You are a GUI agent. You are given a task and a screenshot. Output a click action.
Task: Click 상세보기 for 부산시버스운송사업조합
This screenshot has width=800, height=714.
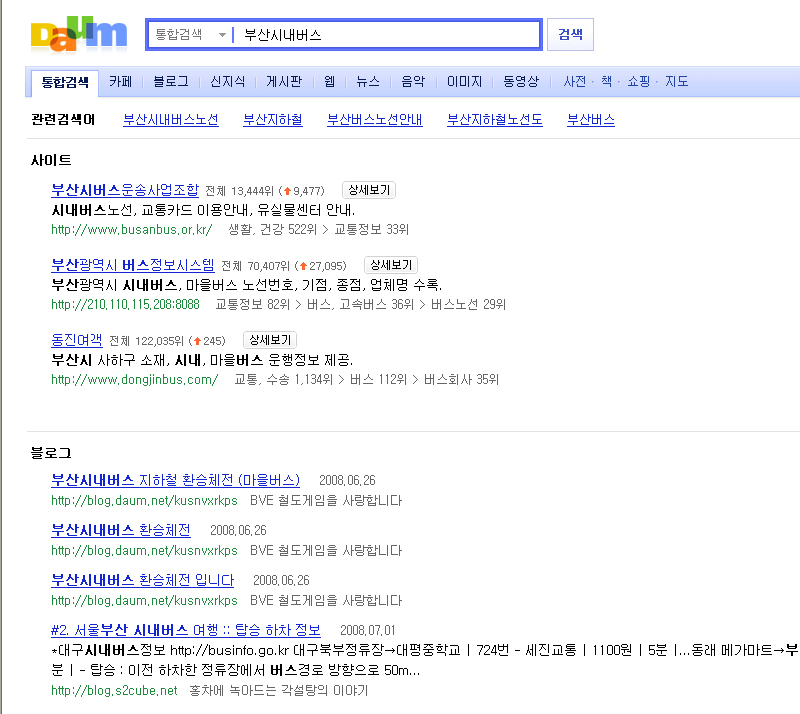coord(369,190)
